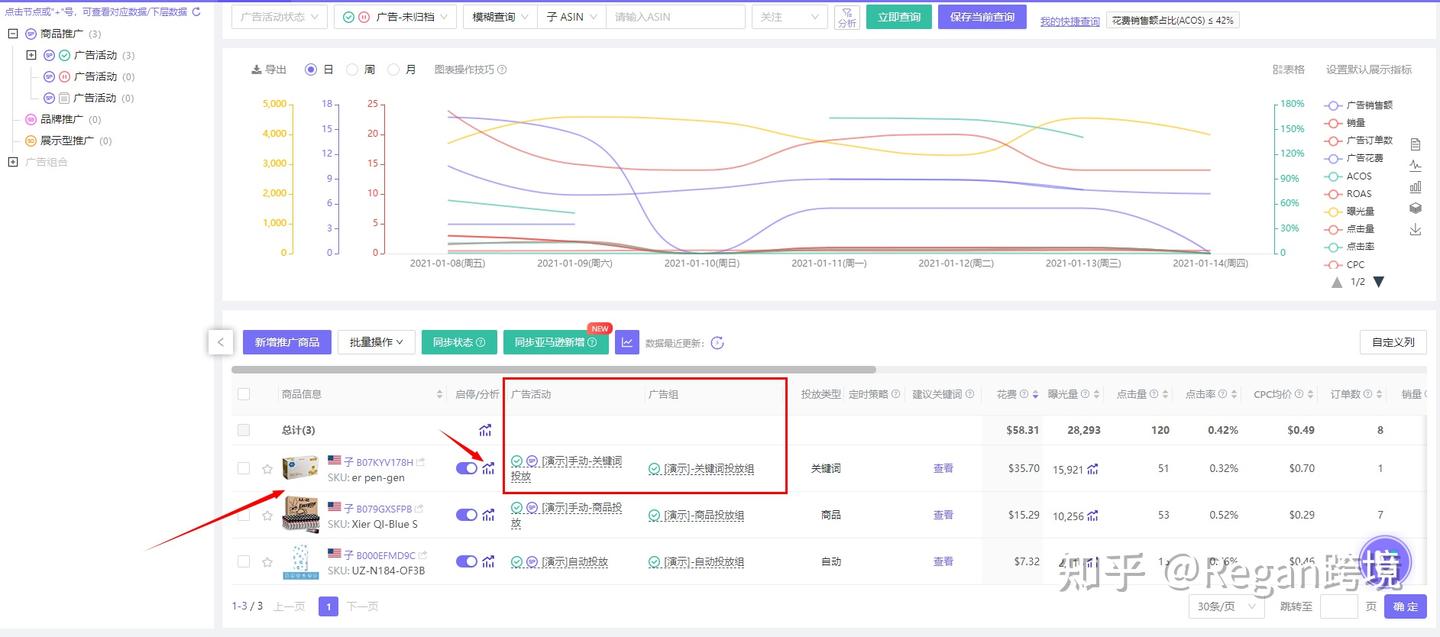Viewport: 1440px width, 637px height.
Task: Switch the chart to bar type
Action: 1415,187
